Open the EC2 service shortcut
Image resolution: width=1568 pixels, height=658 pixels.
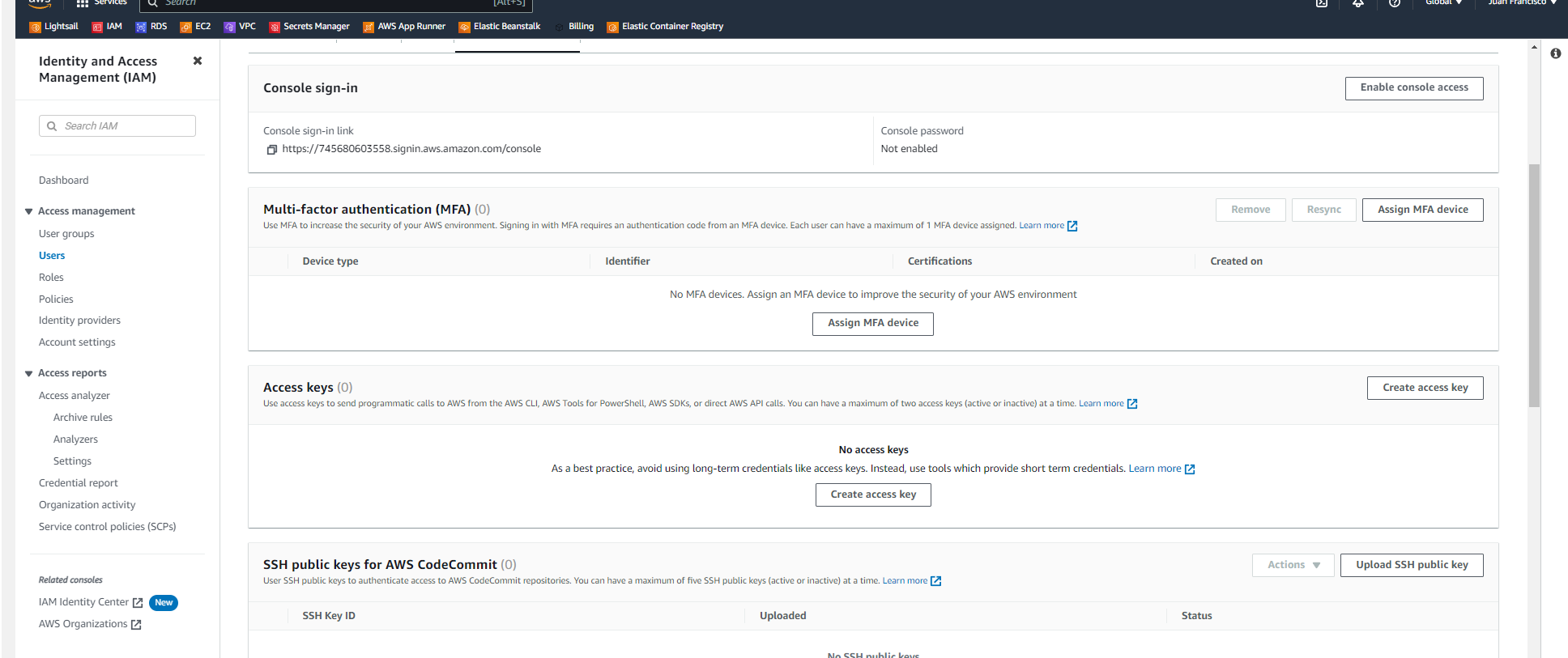pos(195,27)
